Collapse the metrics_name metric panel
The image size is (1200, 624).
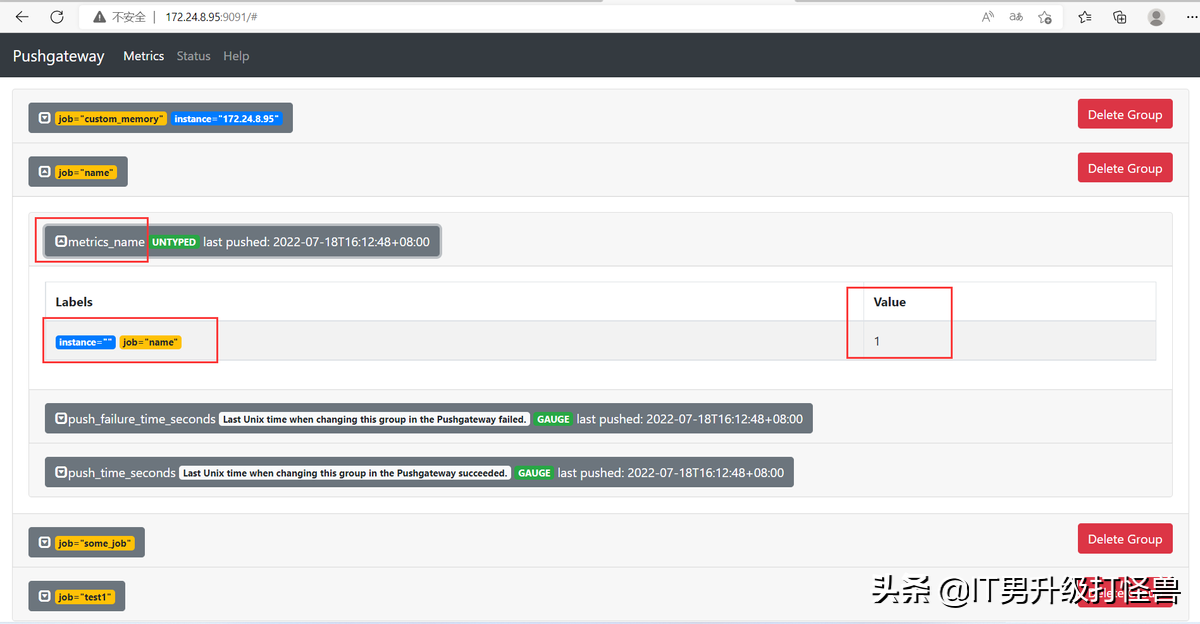click(61, 242)
